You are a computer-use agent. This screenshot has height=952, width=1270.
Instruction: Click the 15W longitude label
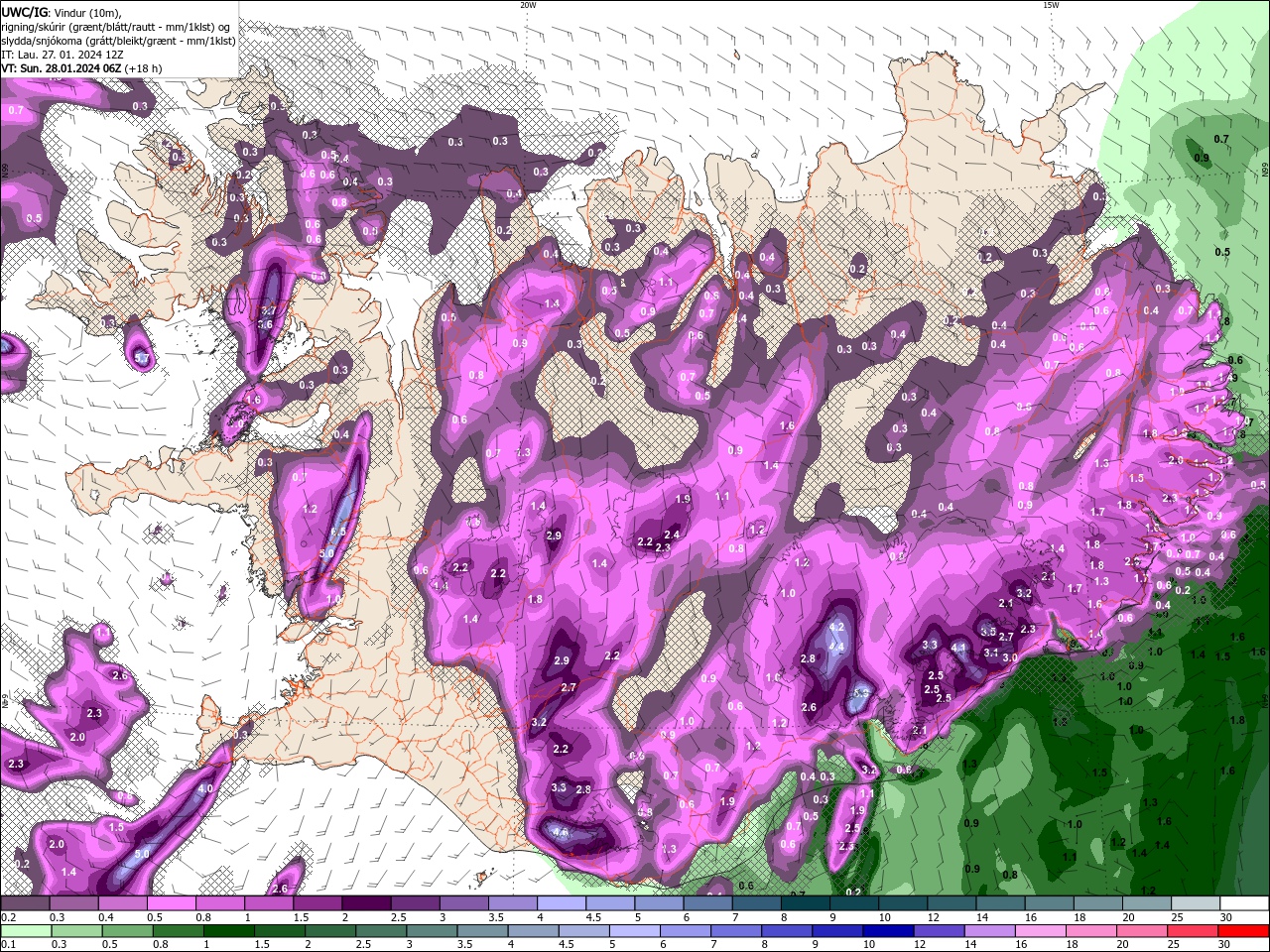tap(1051, 5)
